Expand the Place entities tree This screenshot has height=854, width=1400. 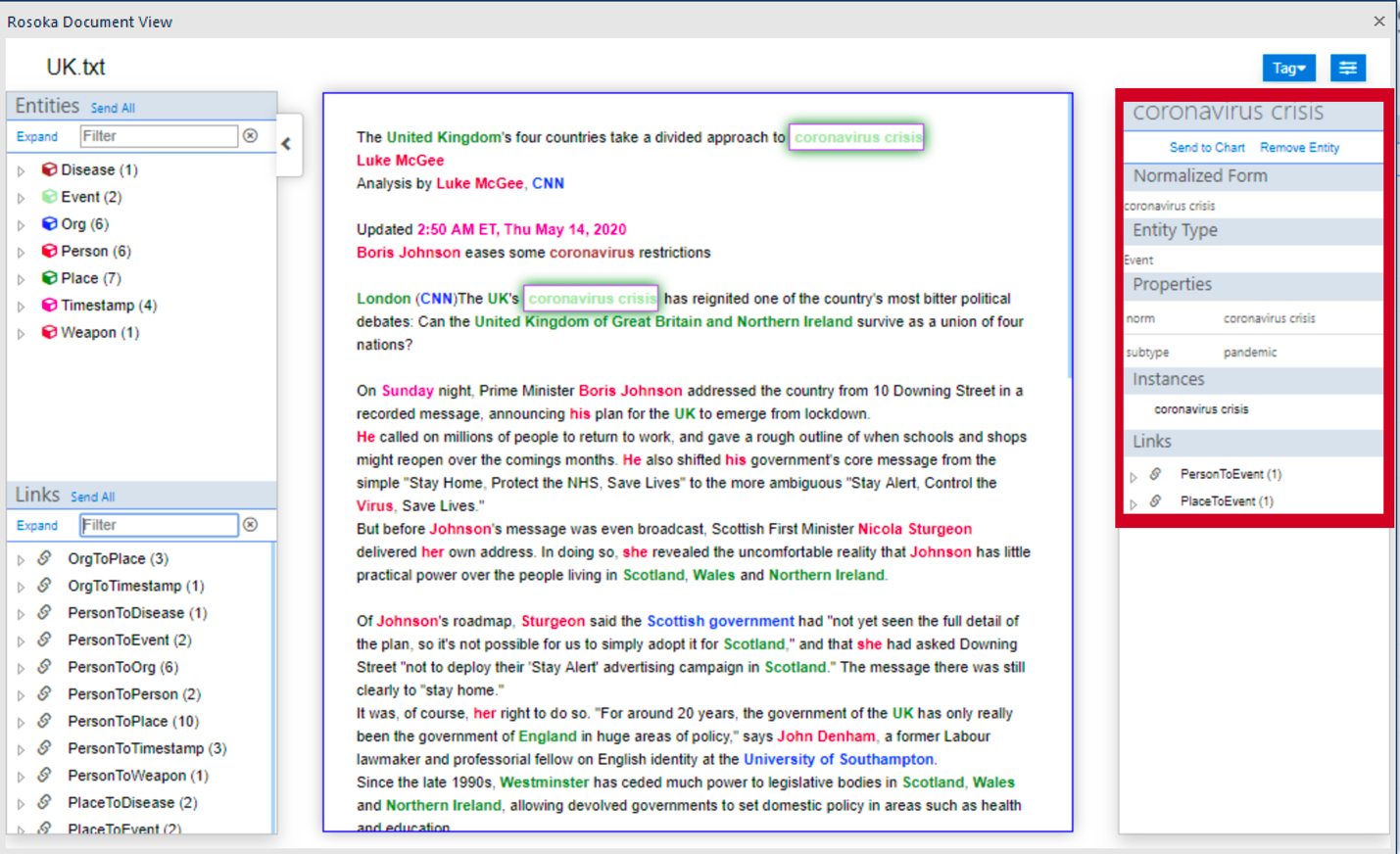click(20, 278)
